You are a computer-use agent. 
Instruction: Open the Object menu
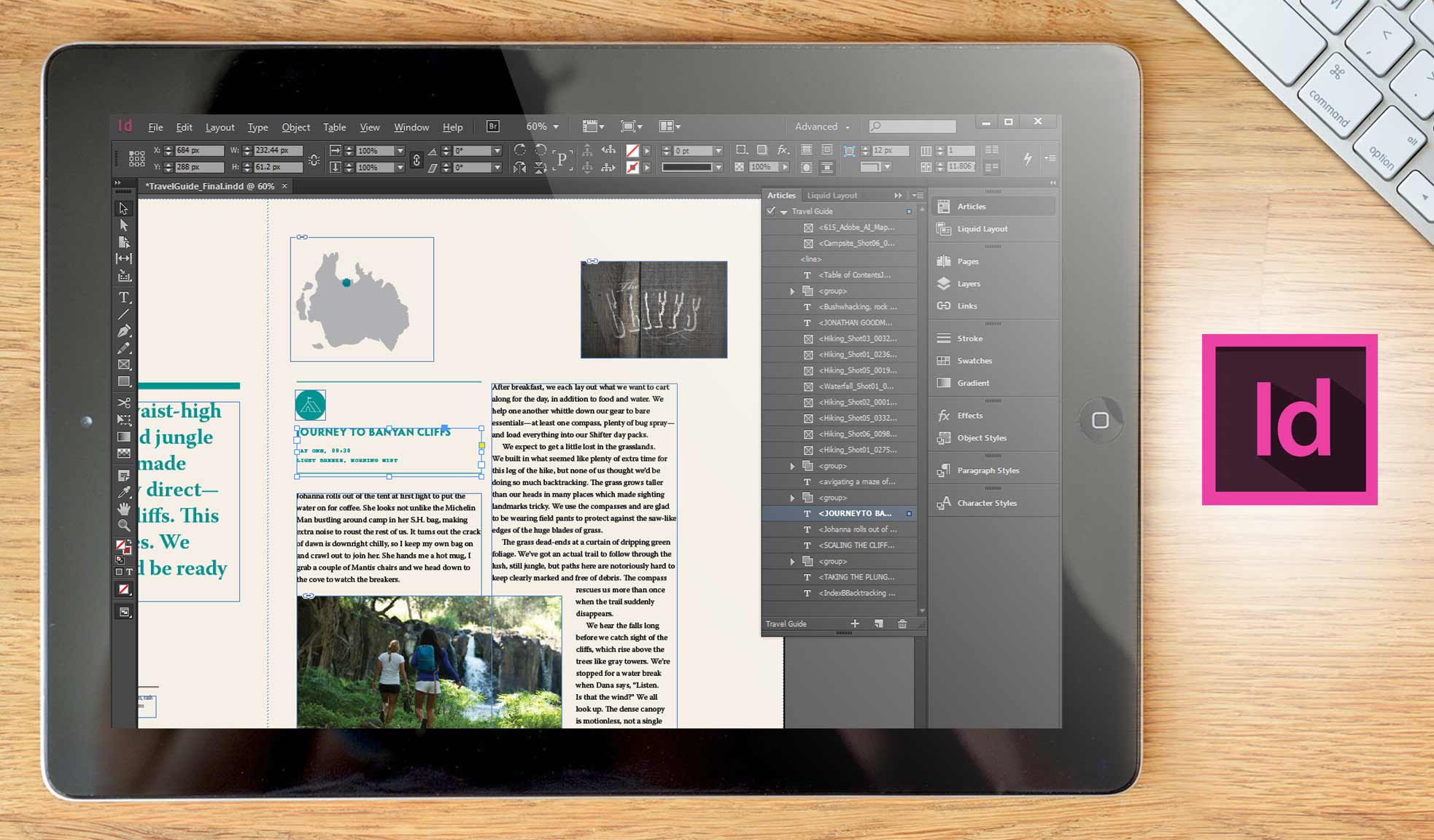coord(295,126)
